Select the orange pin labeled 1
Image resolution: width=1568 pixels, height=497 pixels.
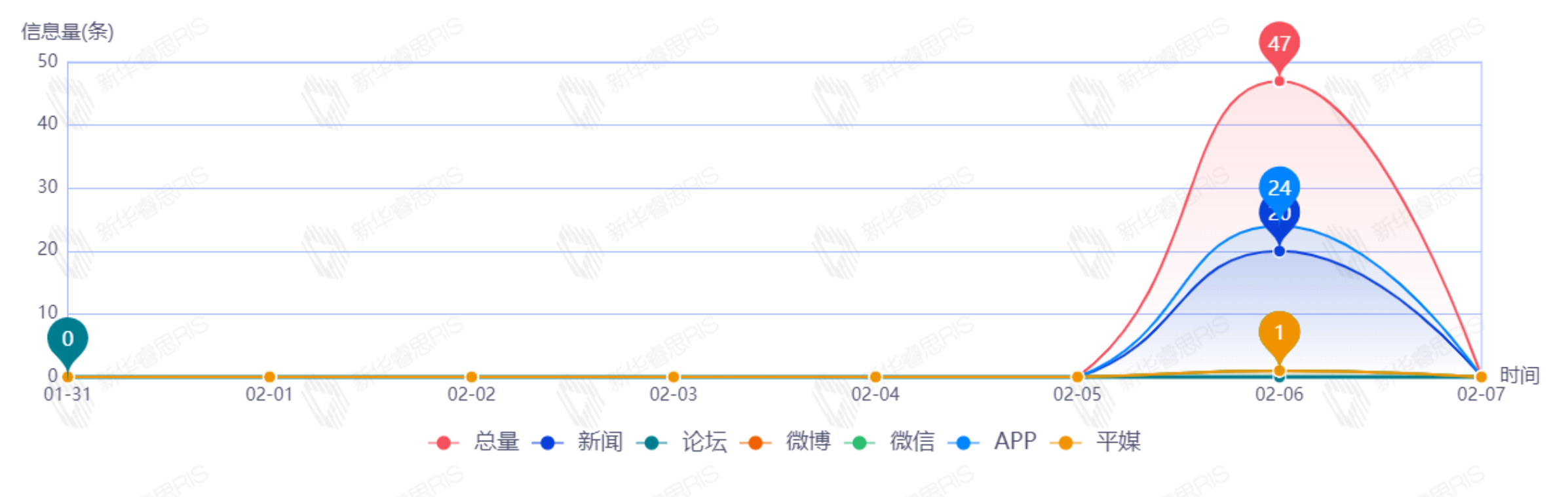pyautogui.click(x=1278, y=333)
